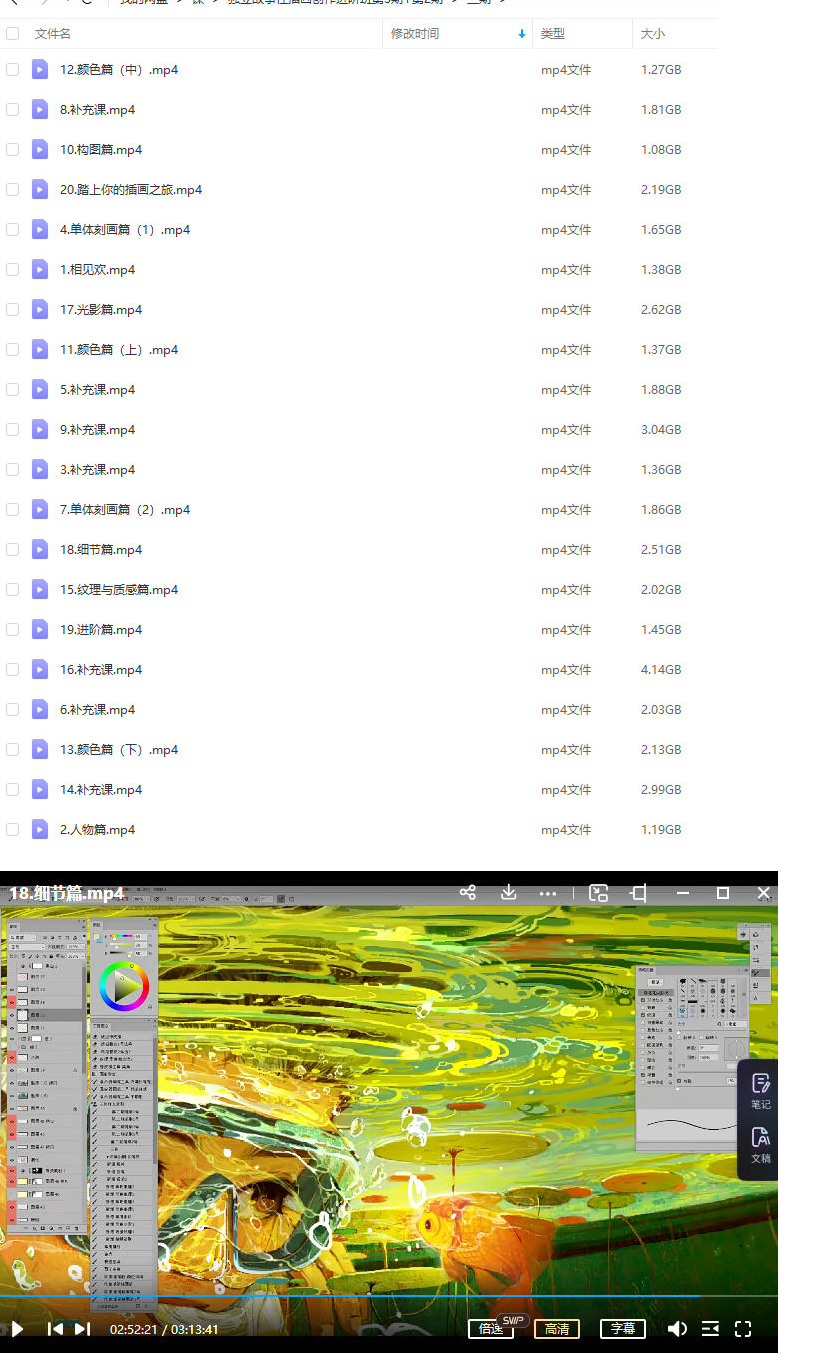Open the 字幕 subtitle menu
Image resolution: width=839 pixels, height=1360 pixels.
(623, 1329)
